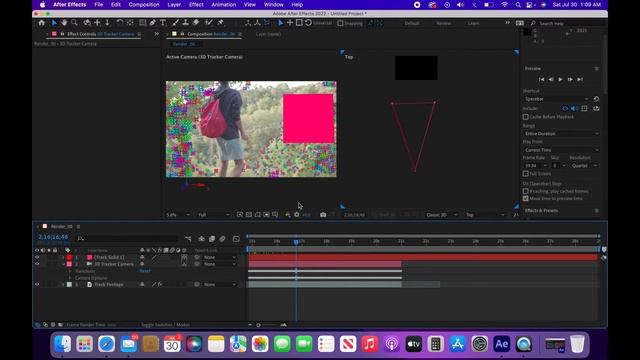
Task: Click the Search Help field
Action: pos(568,23)
